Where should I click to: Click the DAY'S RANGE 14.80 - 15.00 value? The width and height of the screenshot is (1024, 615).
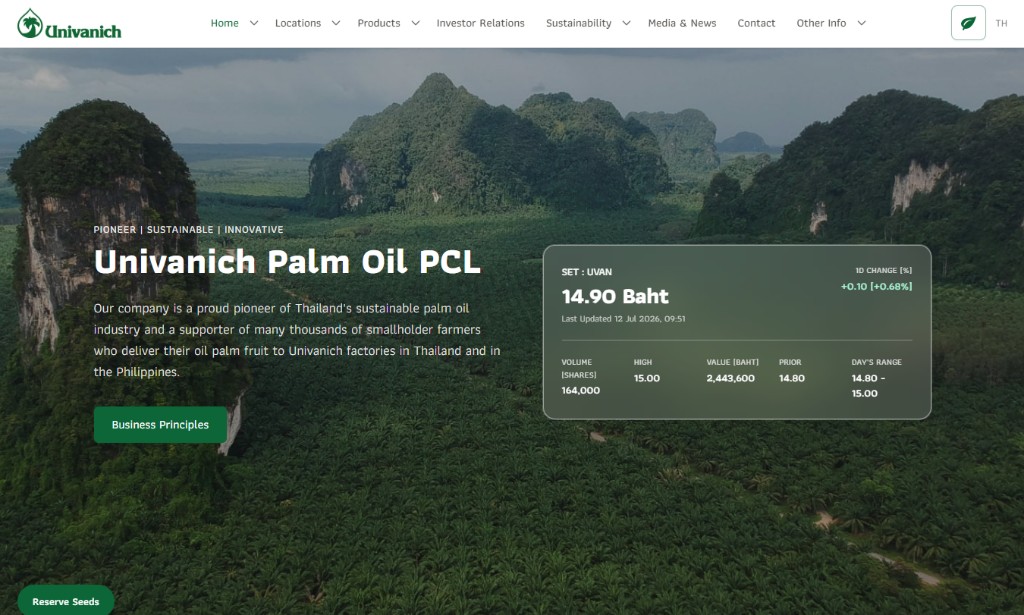pyautogui.click(x=869, y=386)
